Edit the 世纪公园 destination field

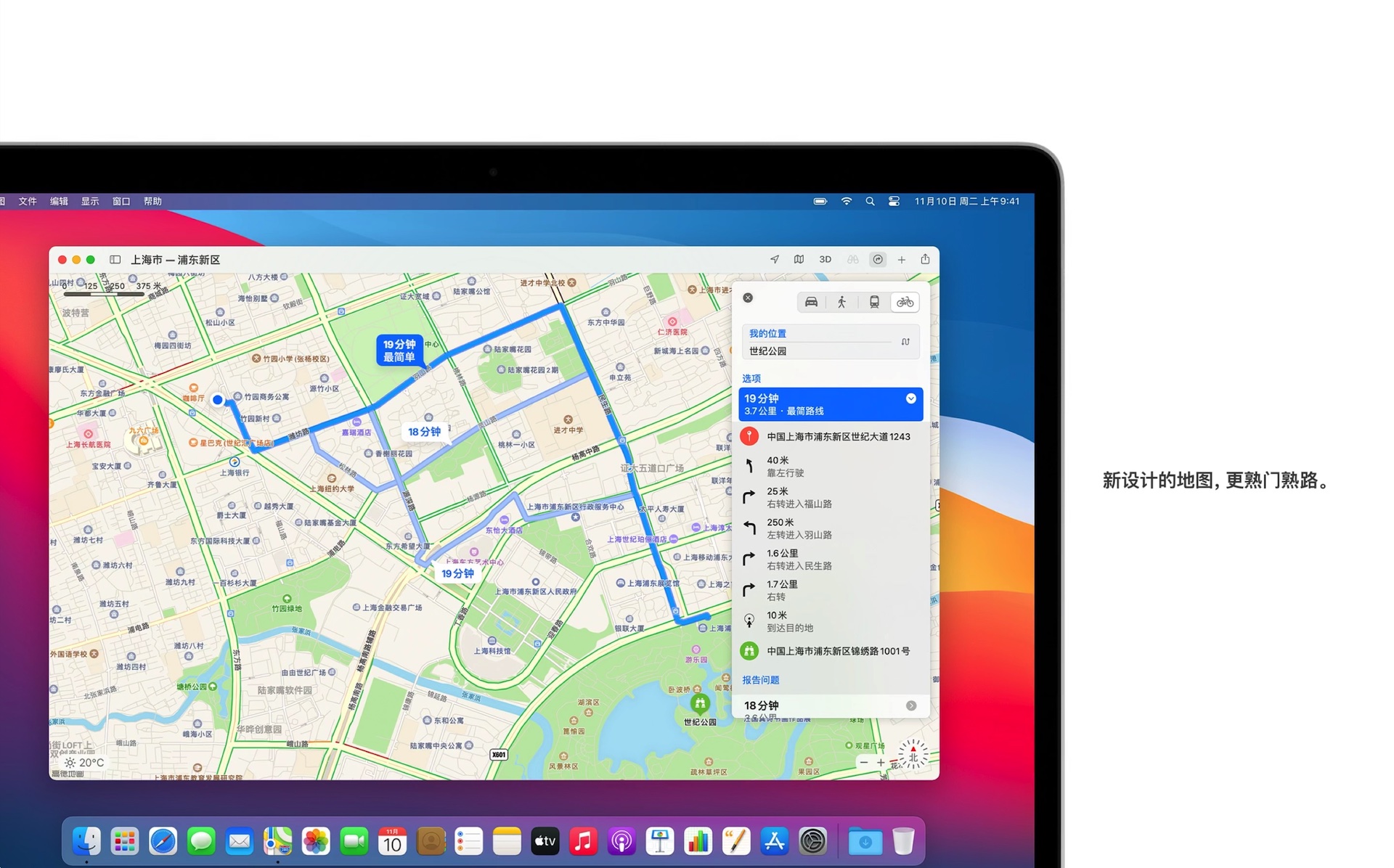[x=819, y=351]
